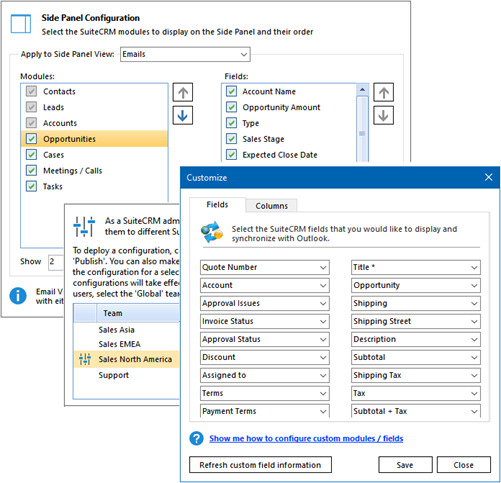
Task: Close the Customize dialog with X
Action: tap(488, 177)
